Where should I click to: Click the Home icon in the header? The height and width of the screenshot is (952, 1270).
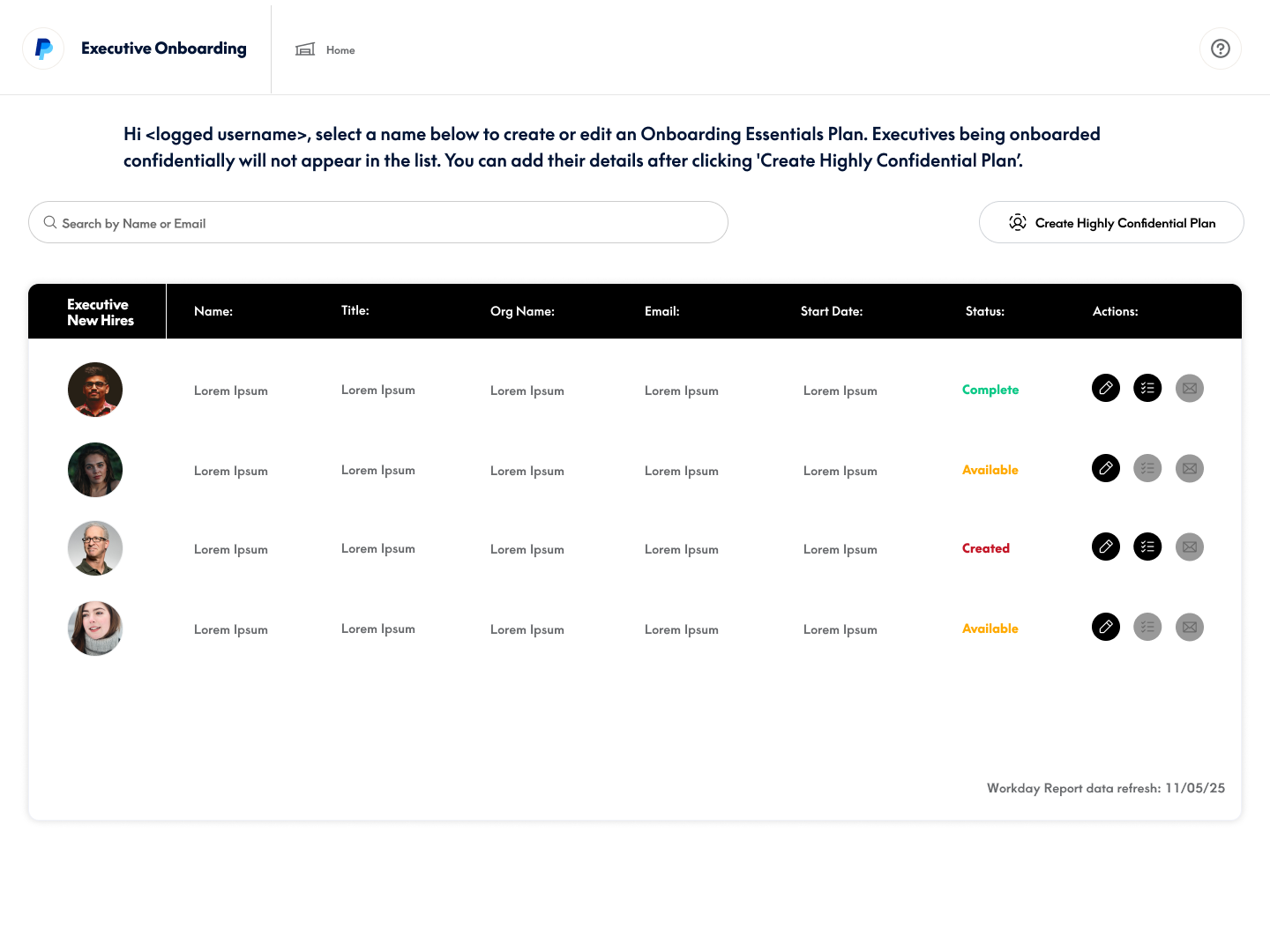(x=305, y=50)
